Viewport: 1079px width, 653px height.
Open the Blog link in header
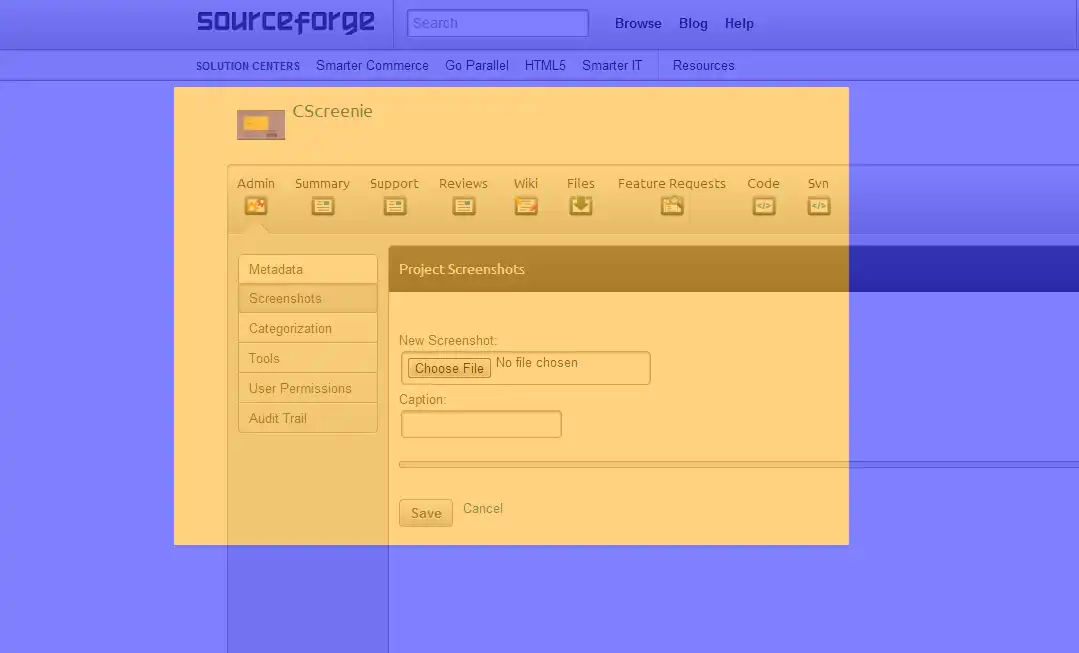pos(693,23)
